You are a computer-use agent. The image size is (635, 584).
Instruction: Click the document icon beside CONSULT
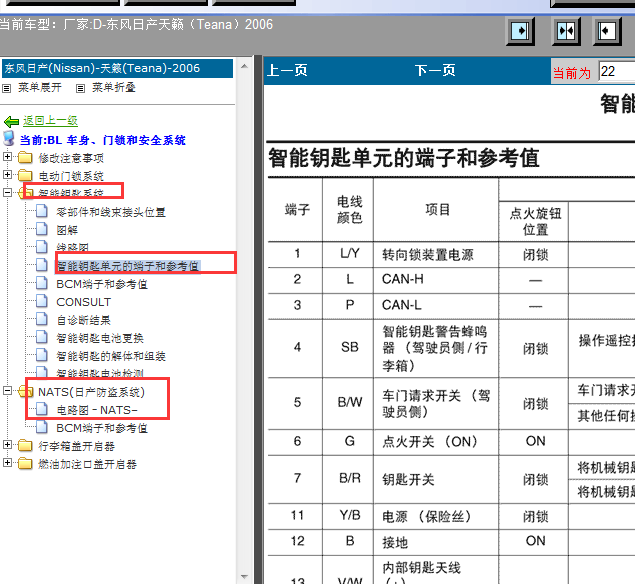[42, 301]
